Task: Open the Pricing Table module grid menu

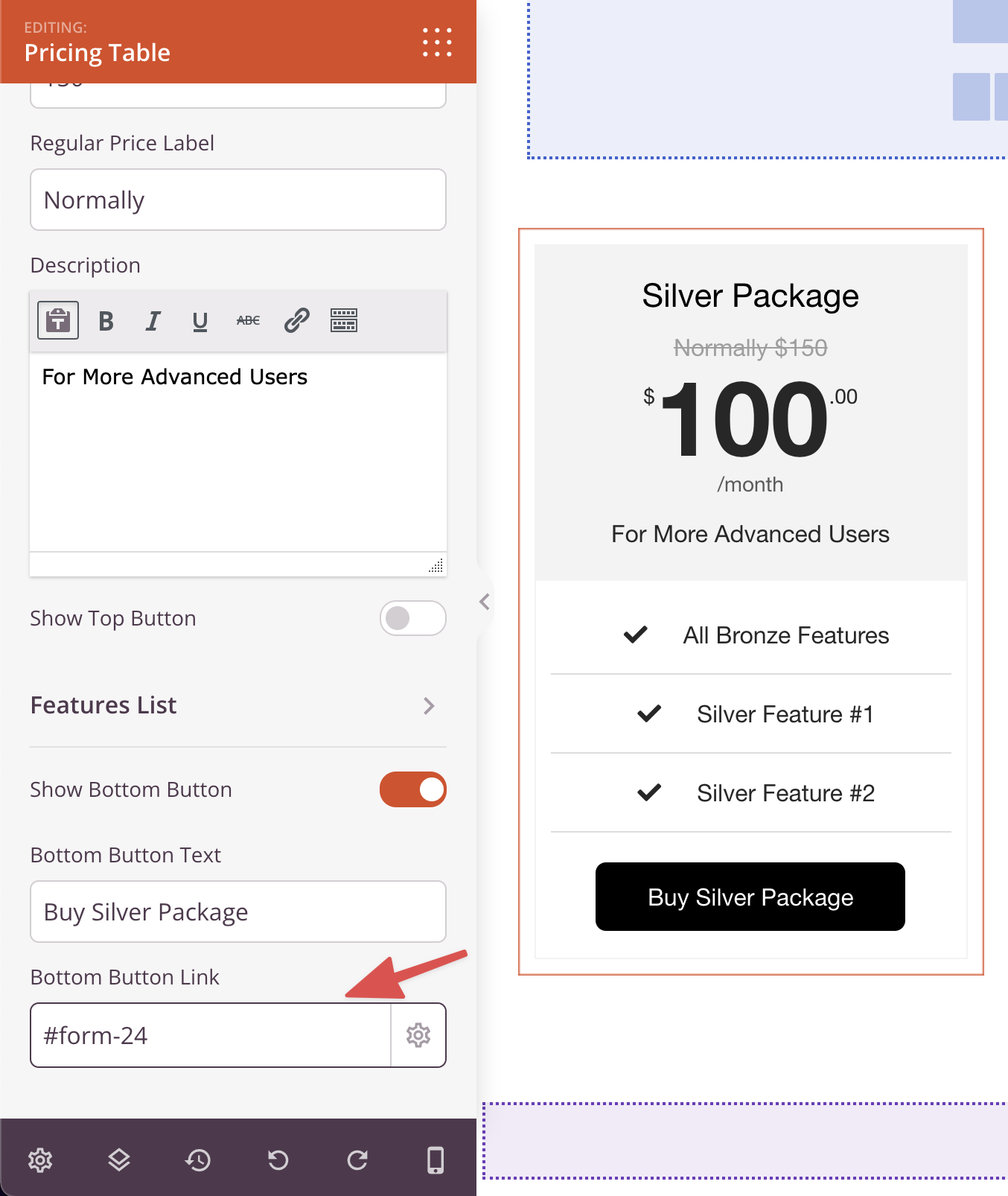Action: click(x=436, y=42)
